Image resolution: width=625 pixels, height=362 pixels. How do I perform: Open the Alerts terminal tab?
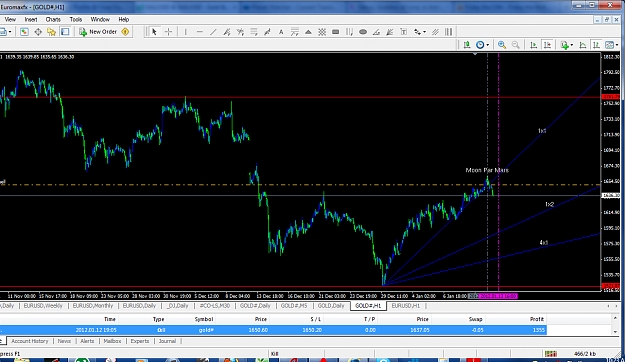tap(87, 341)
